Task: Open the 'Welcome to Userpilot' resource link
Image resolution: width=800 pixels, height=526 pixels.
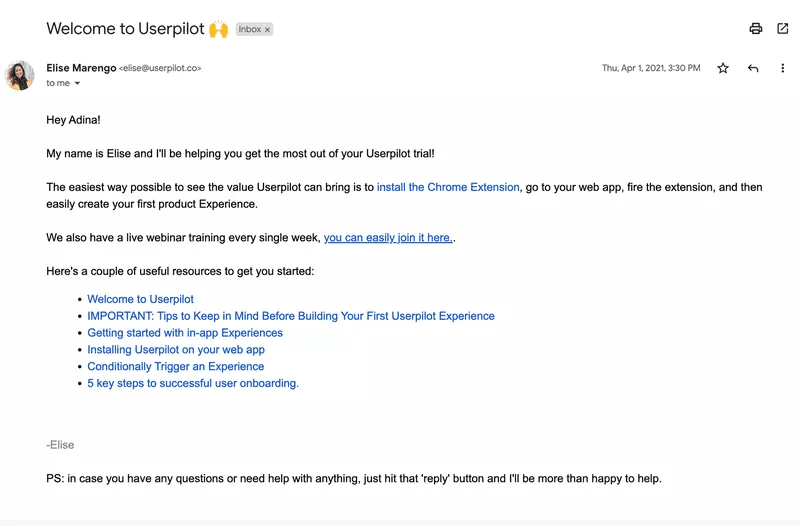Action: [x=140, y=299]
